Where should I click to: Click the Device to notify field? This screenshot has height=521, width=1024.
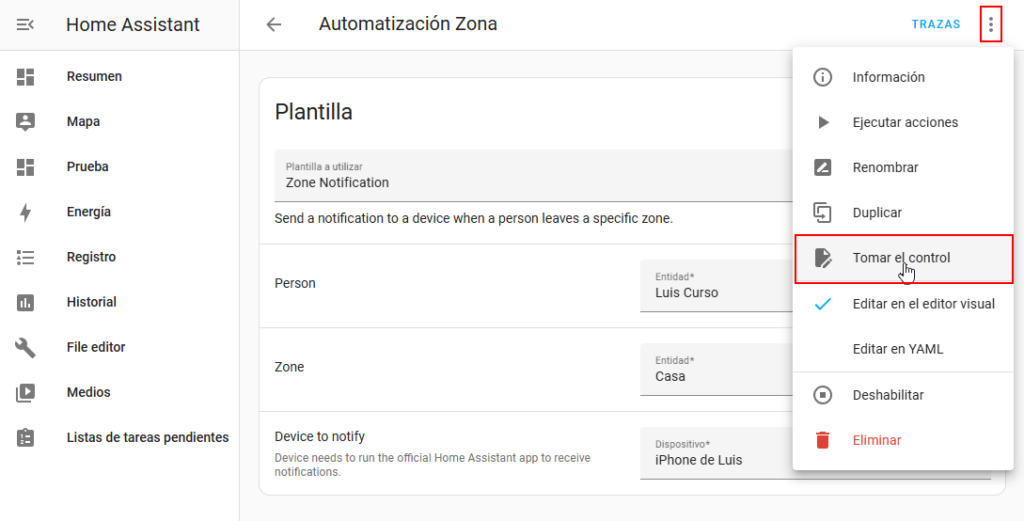tap(716, 453)
